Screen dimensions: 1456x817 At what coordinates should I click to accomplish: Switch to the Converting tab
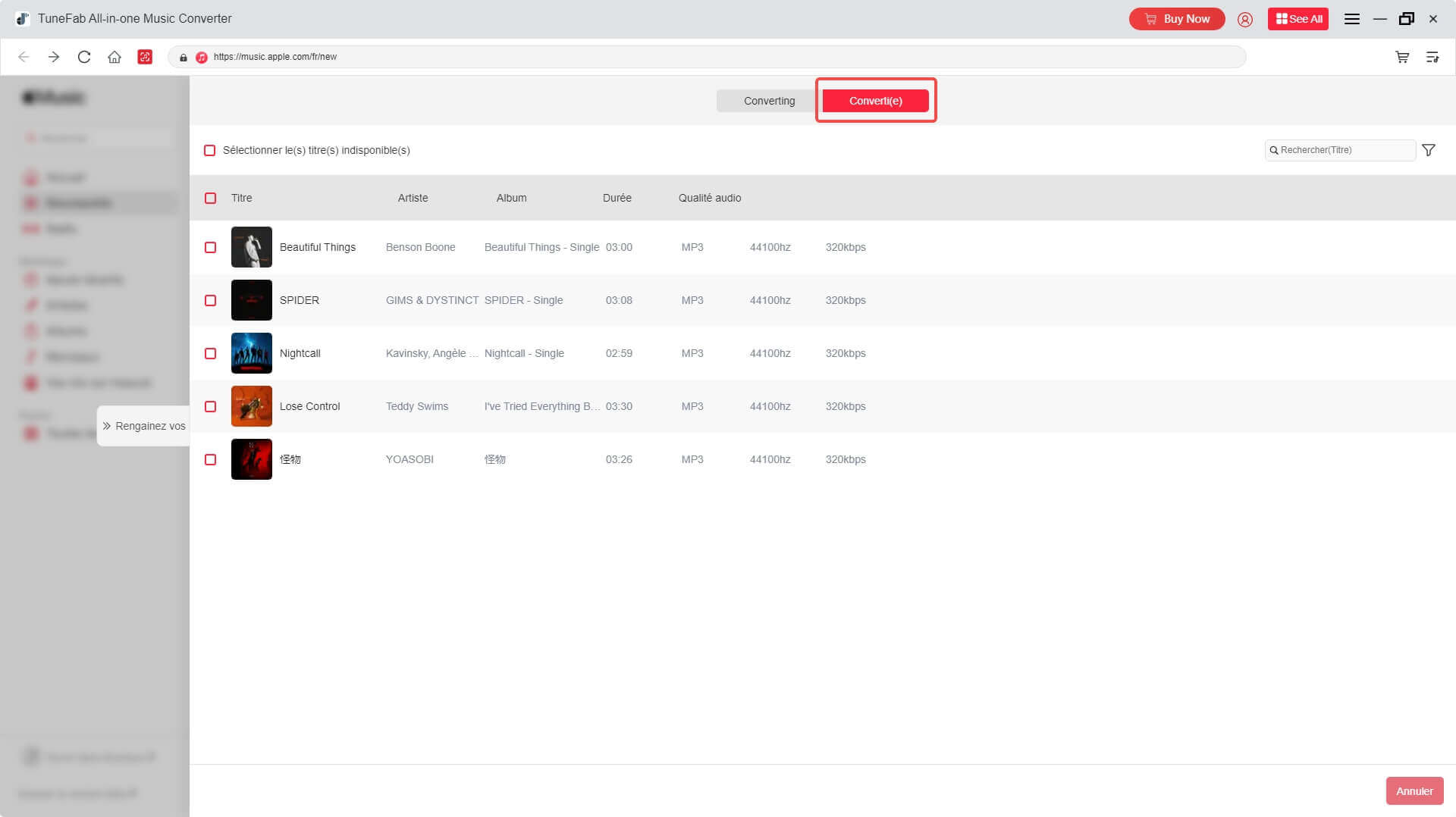coord(769,101)
